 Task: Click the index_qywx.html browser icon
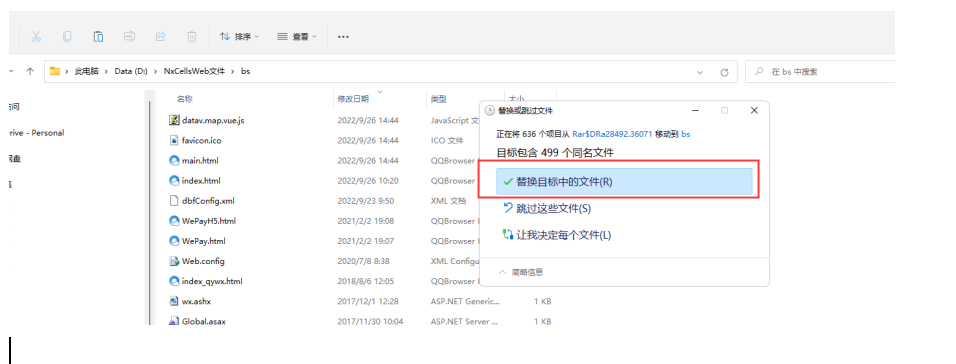(174, 281)
